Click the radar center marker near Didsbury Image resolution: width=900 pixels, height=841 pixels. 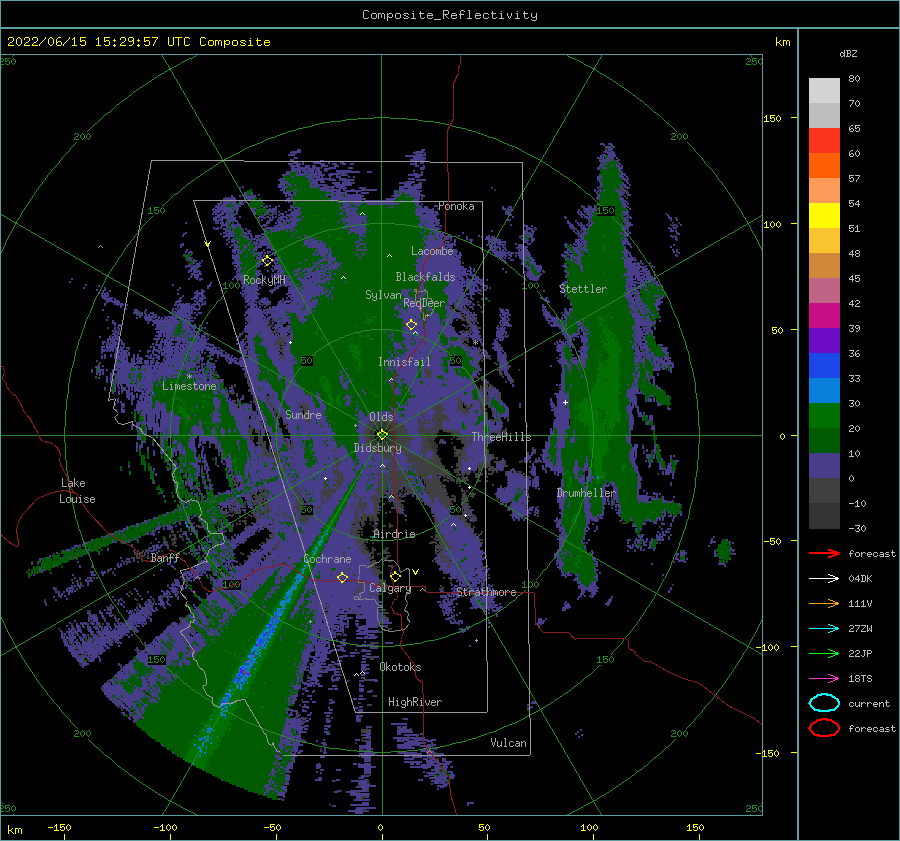pos(382,435)
